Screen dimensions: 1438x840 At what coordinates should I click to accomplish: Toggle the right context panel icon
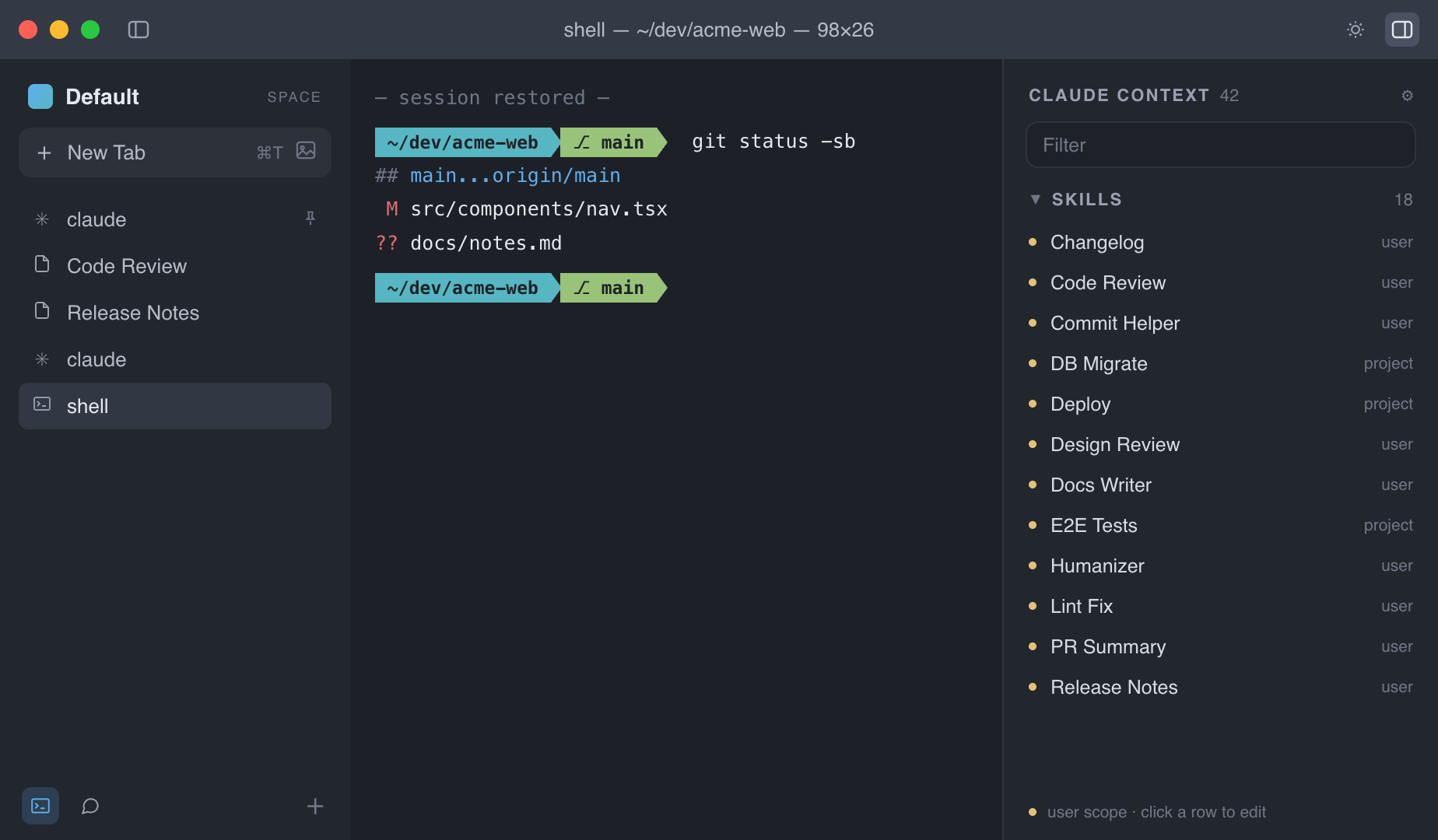pos(1402,30)
